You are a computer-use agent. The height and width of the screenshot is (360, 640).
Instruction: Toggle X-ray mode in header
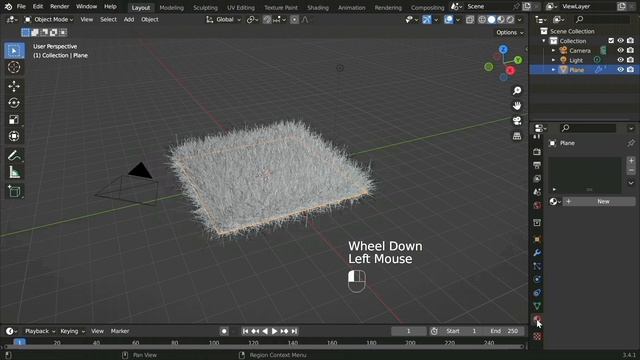(470, 20)
